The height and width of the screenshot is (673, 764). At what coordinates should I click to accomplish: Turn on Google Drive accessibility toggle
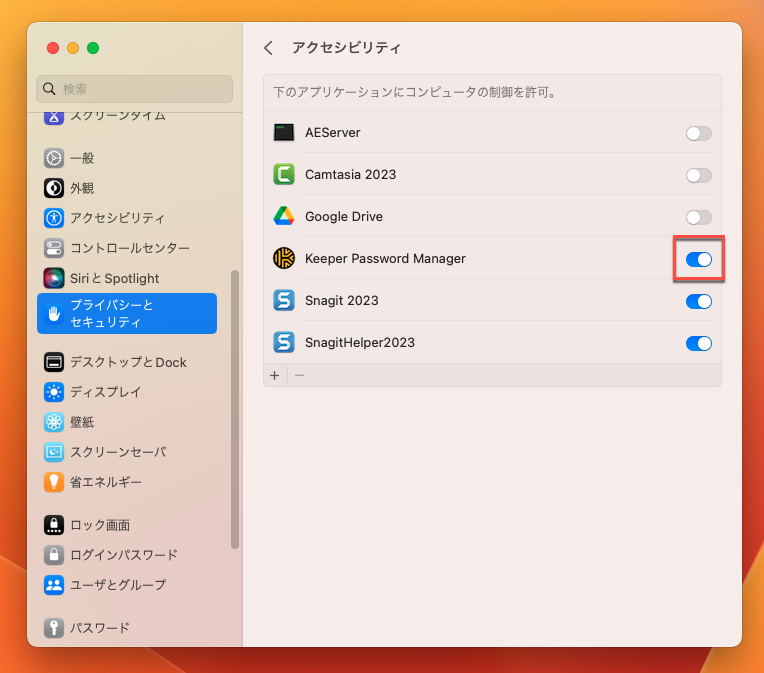pyautogui.click(x=698, y=217)
